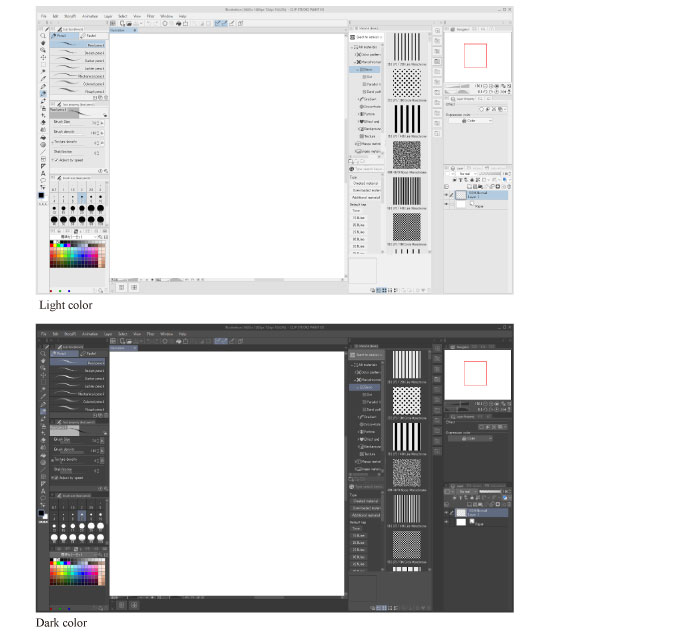Screen dimensions: 693x635
Task: Select Mechanical pencil sub tool in light window
Action: pyautogui.click(x=78, y=76)
